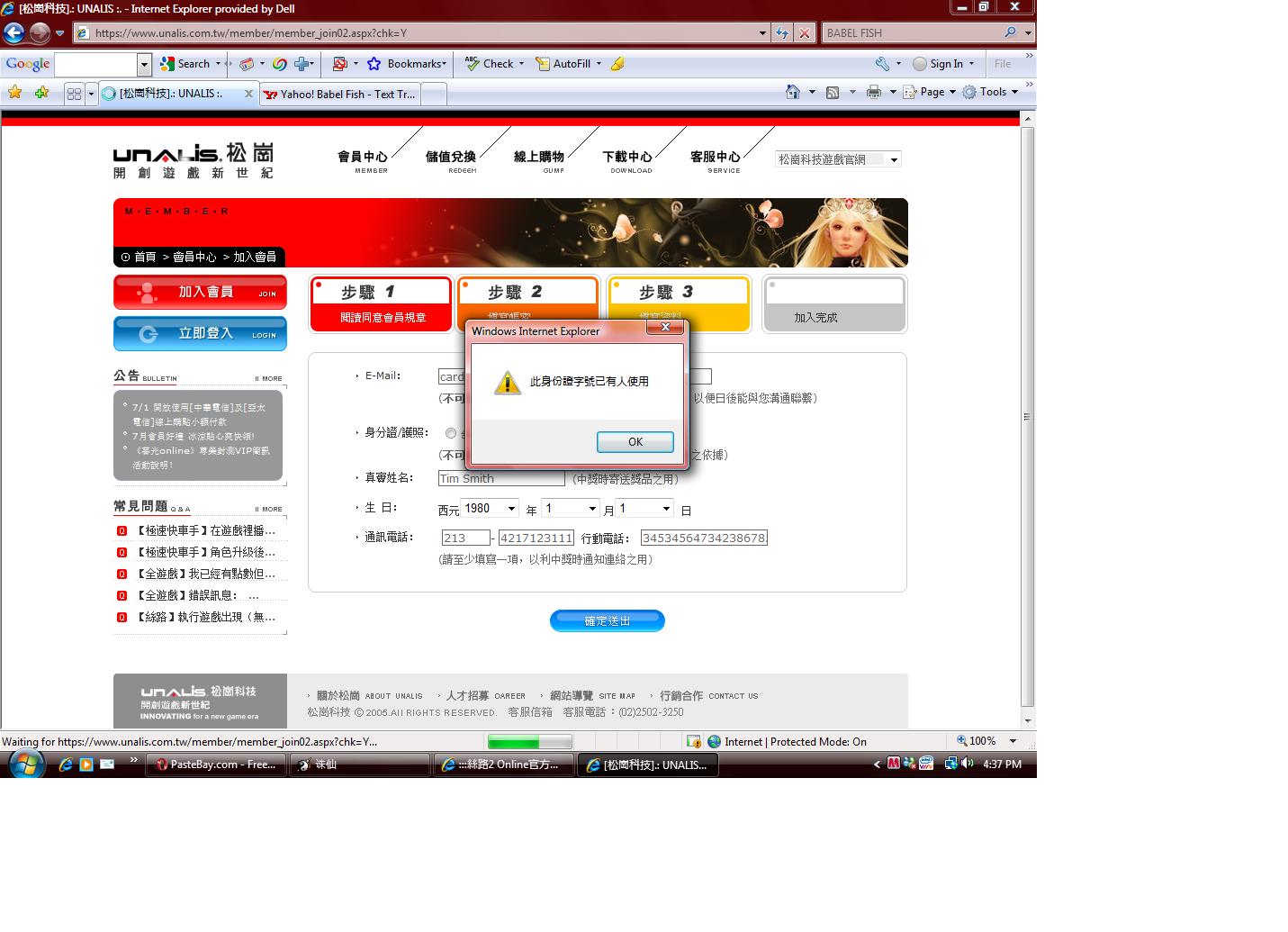The width and height of the screenshot is (1288, 932).
Task: Click the 確定送出 submit button
Action: 607,620
